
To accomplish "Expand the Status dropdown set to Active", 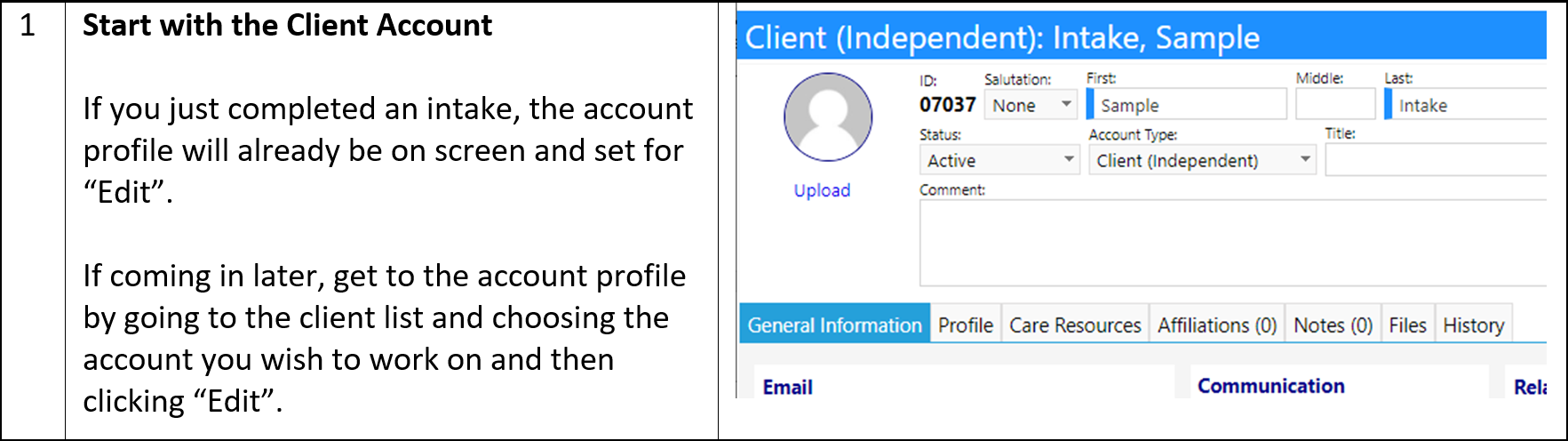I will 999,160.
